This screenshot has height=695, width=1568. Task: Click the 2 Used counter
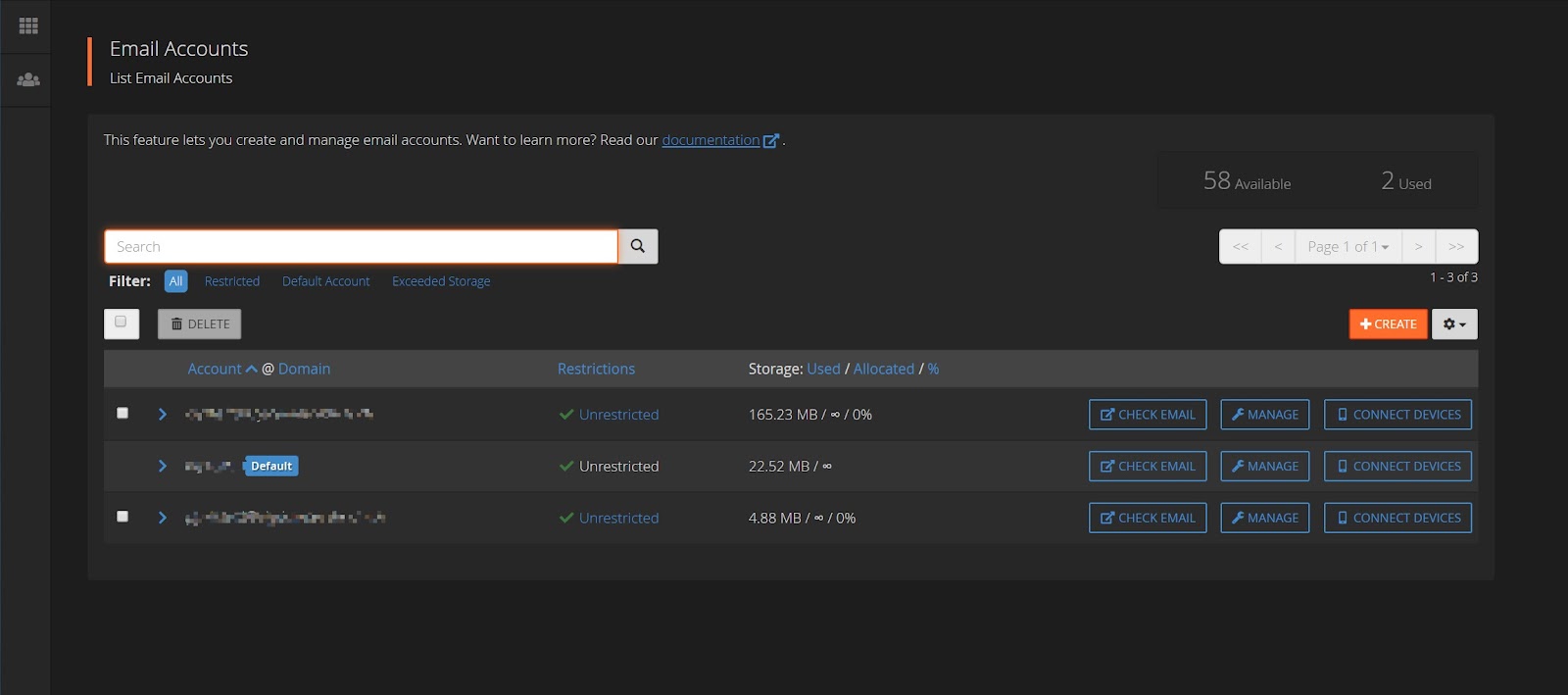1406,181
